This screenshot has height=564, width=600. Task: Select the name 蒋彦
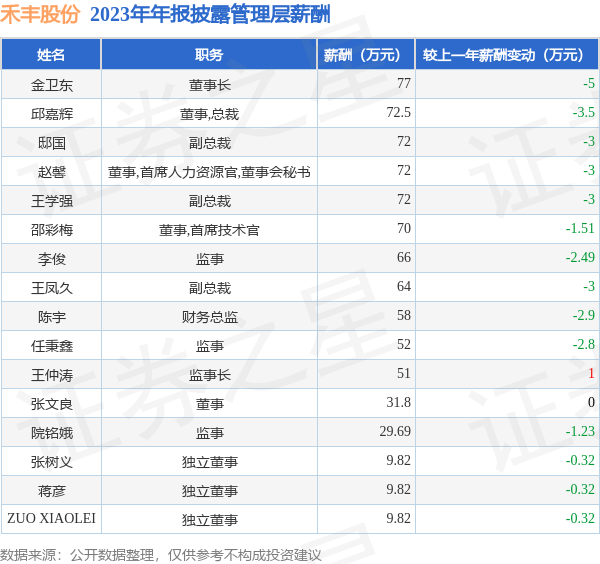[52, 491]
